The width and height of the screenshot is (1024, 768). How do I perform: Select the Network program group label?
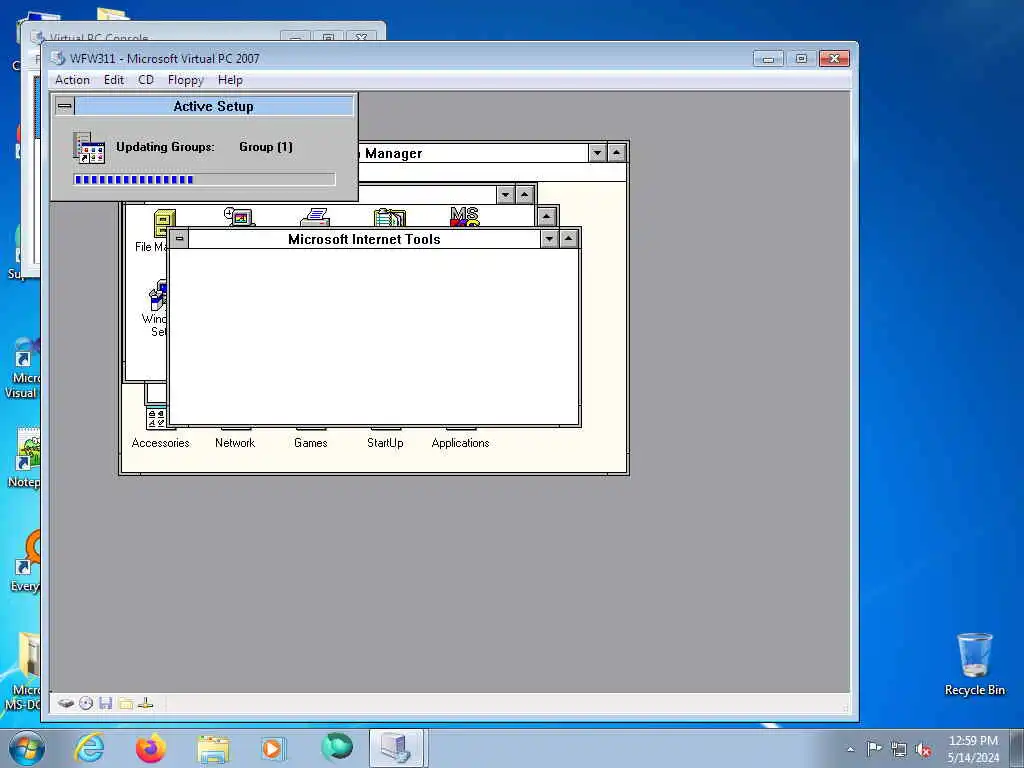coord(235,443)
